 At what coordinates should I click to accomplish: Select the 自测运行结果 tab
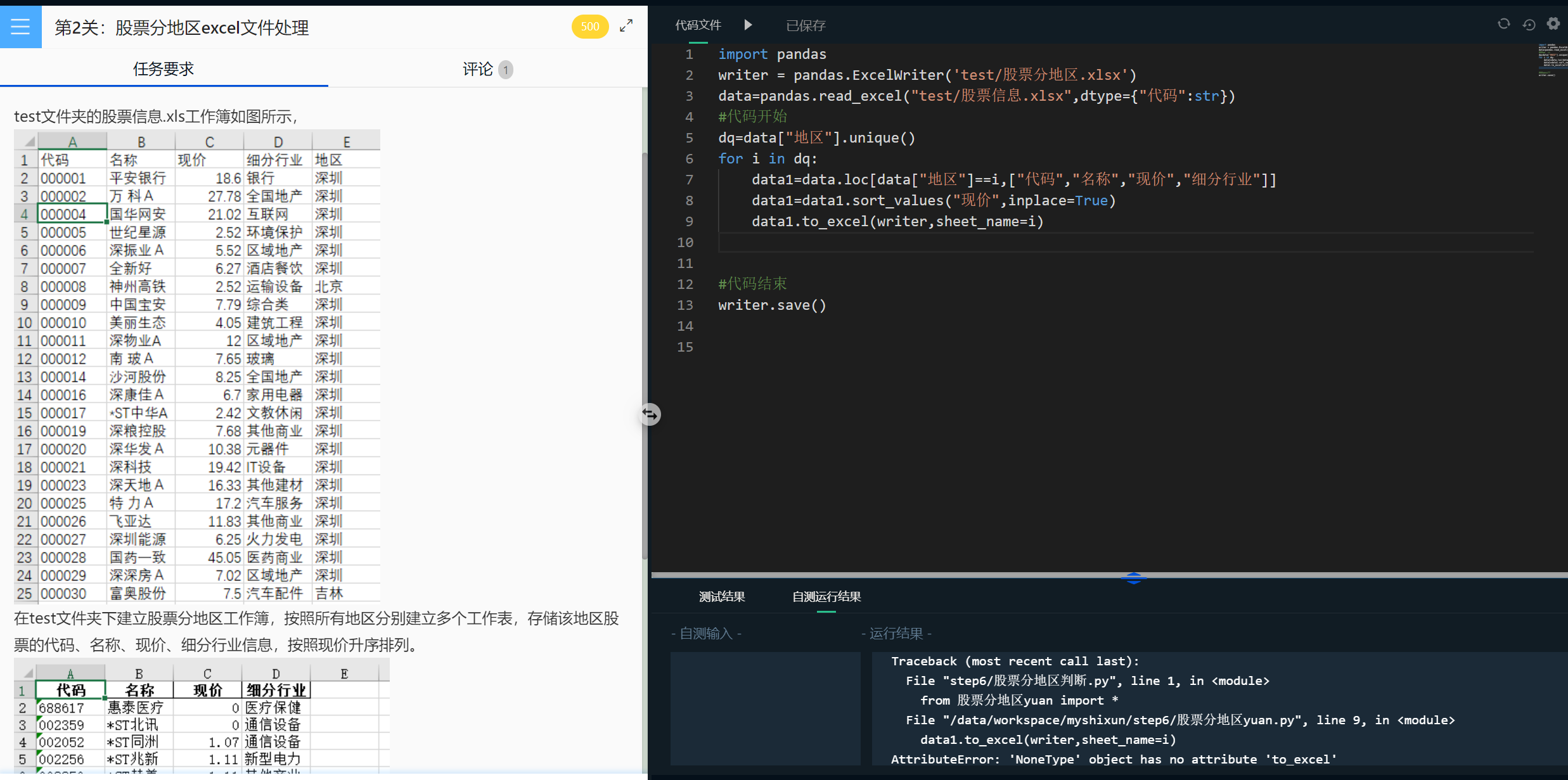click(826, 596)
